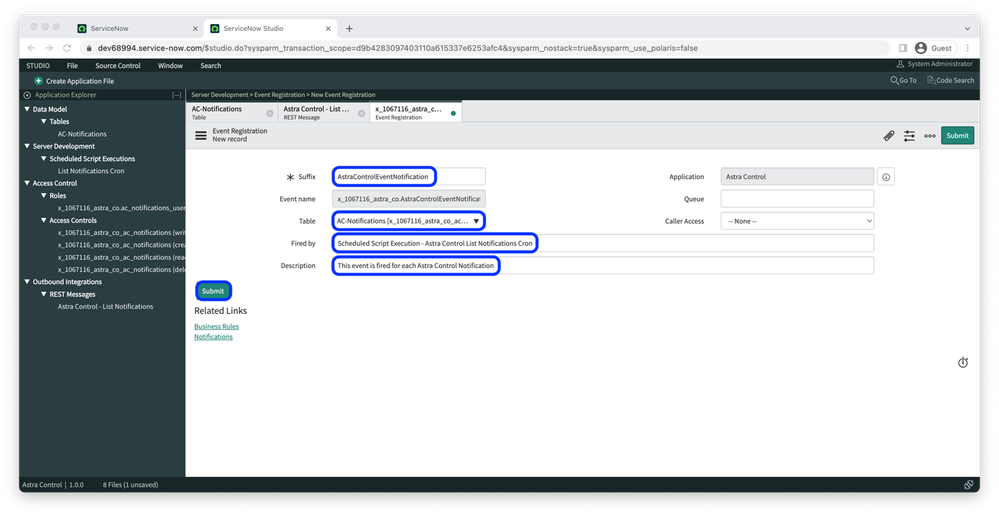Click the green Create Application File plus icon
The height and width of the screenshot is (516, 999).
(x=38, y=81)
